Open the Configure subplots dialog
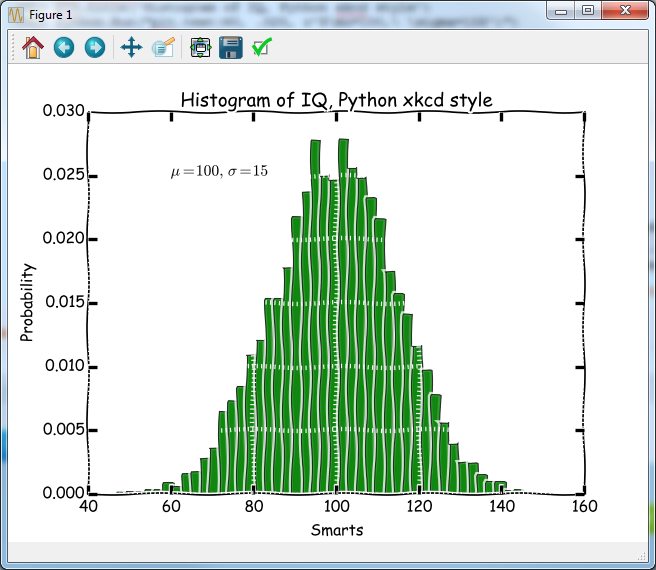Viewport: 656px width, 570px height. pyautogui.click(x=200, y=47)
